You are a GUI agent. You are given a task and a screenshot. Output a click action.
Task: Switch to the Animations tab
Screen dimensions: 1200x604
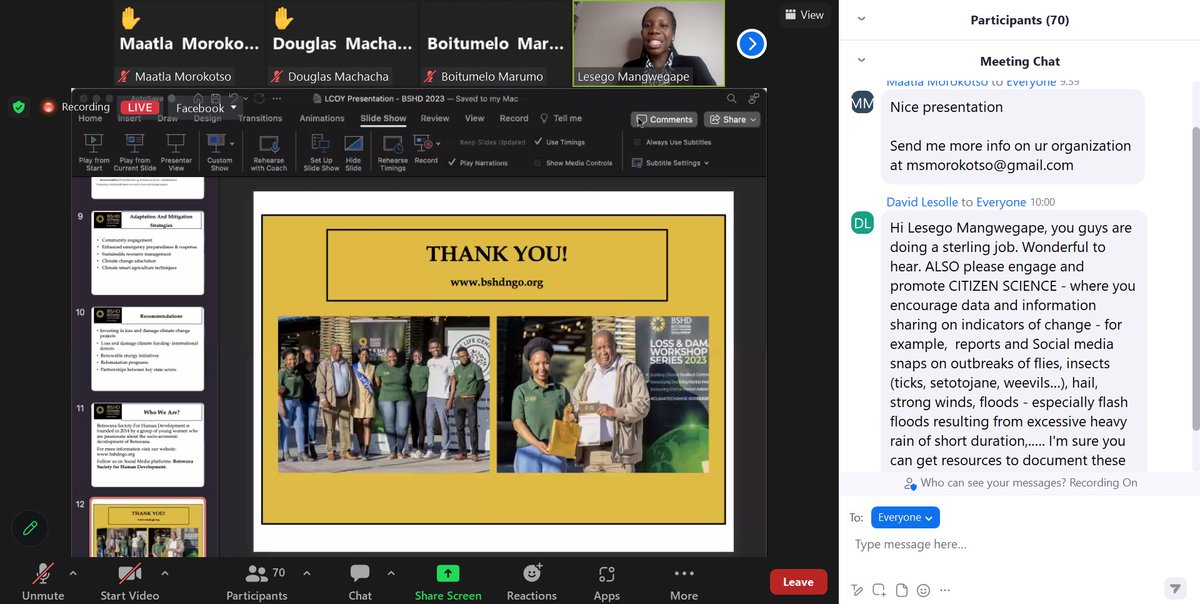click(322, 118)
